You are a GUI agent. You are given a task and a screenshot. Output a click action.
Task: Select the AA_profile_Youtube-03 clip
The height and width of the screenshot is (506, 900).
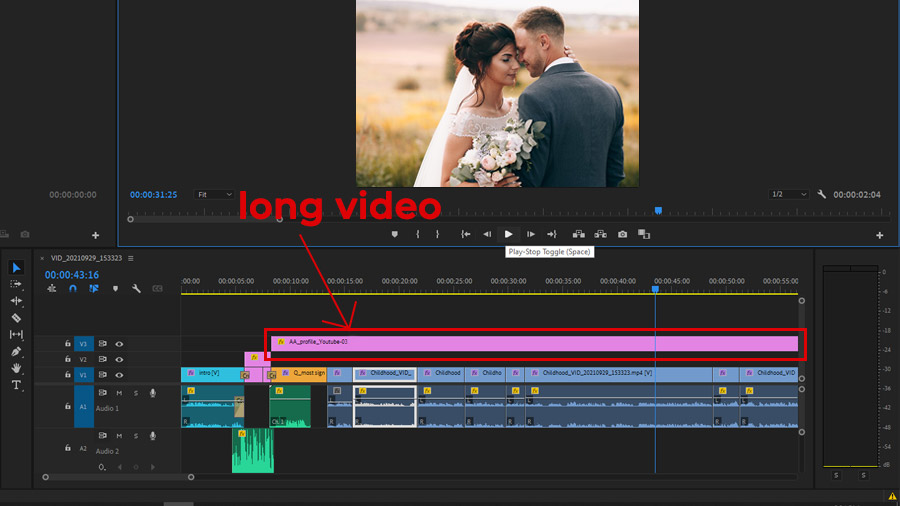tap(534, 344)
